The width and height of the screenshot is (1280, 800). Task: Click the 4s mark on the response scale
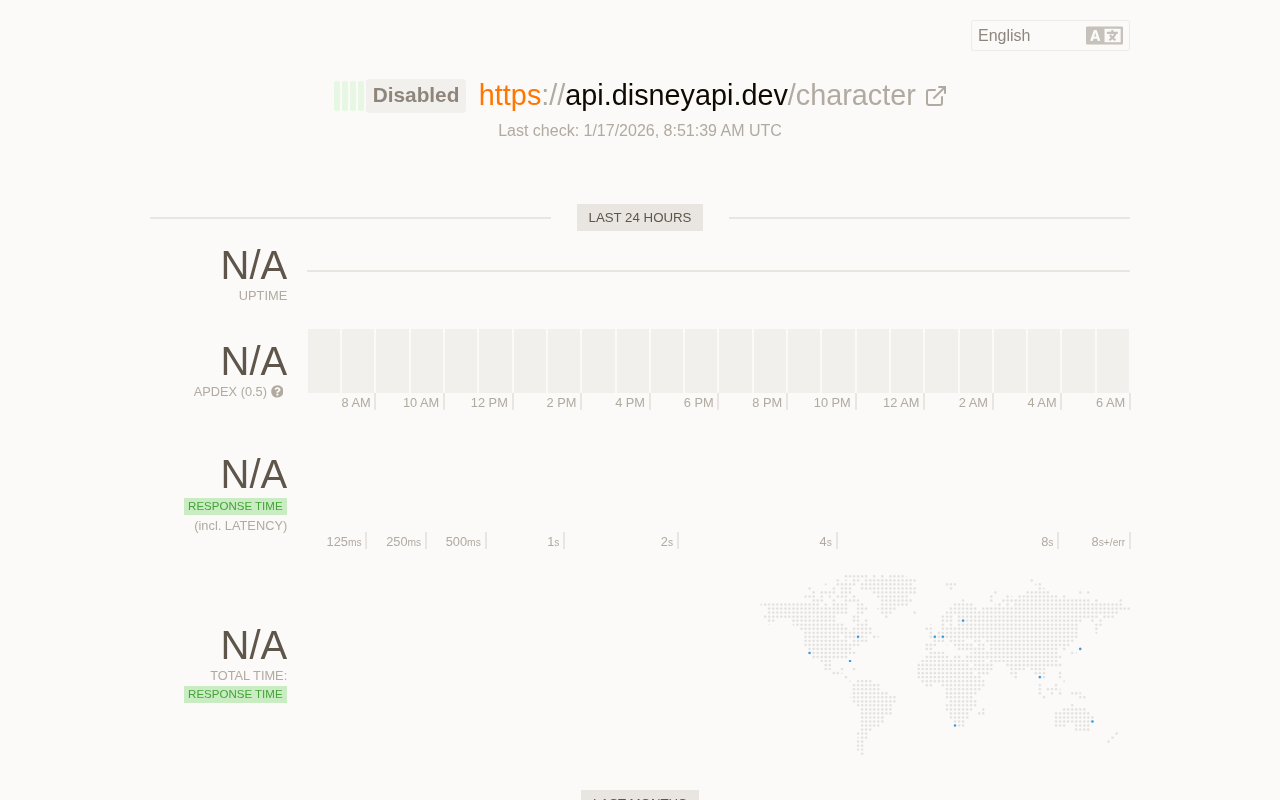click(x=825, y=542)
